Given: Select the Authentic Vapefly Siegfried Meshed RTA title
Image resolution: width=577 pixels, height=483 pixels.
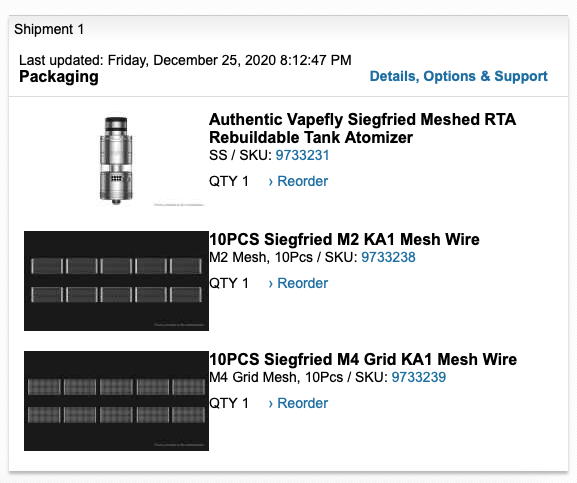Looking at the screenshot, I should coord(362,128).
